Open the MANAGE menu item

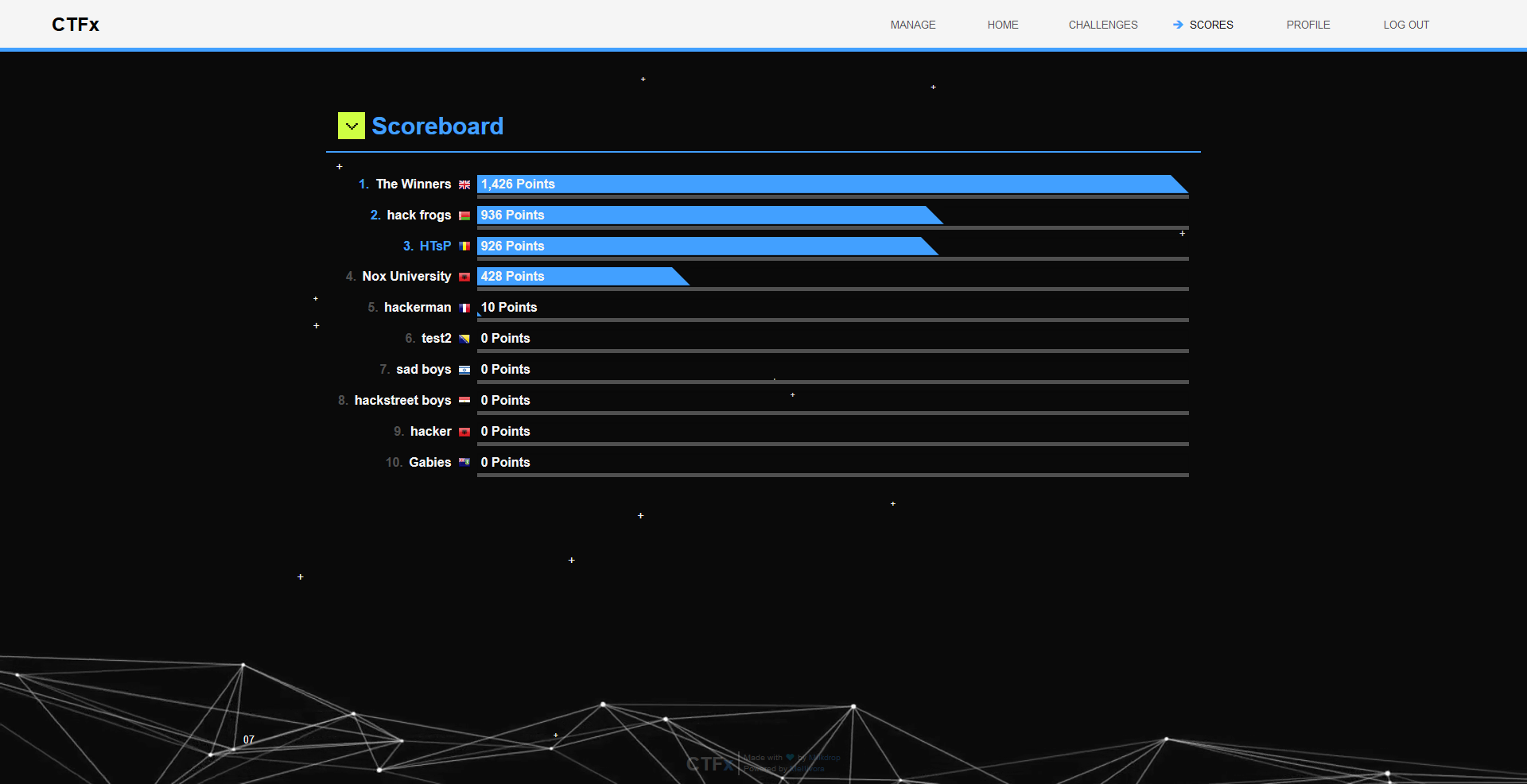[913, 25]
